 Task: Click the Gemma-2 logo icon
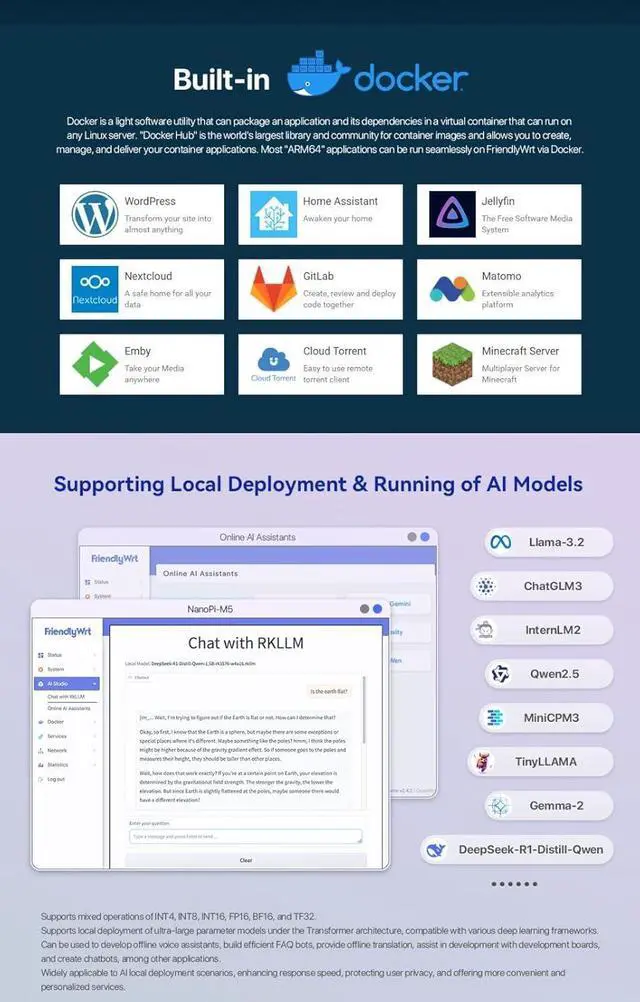point(499,806)
